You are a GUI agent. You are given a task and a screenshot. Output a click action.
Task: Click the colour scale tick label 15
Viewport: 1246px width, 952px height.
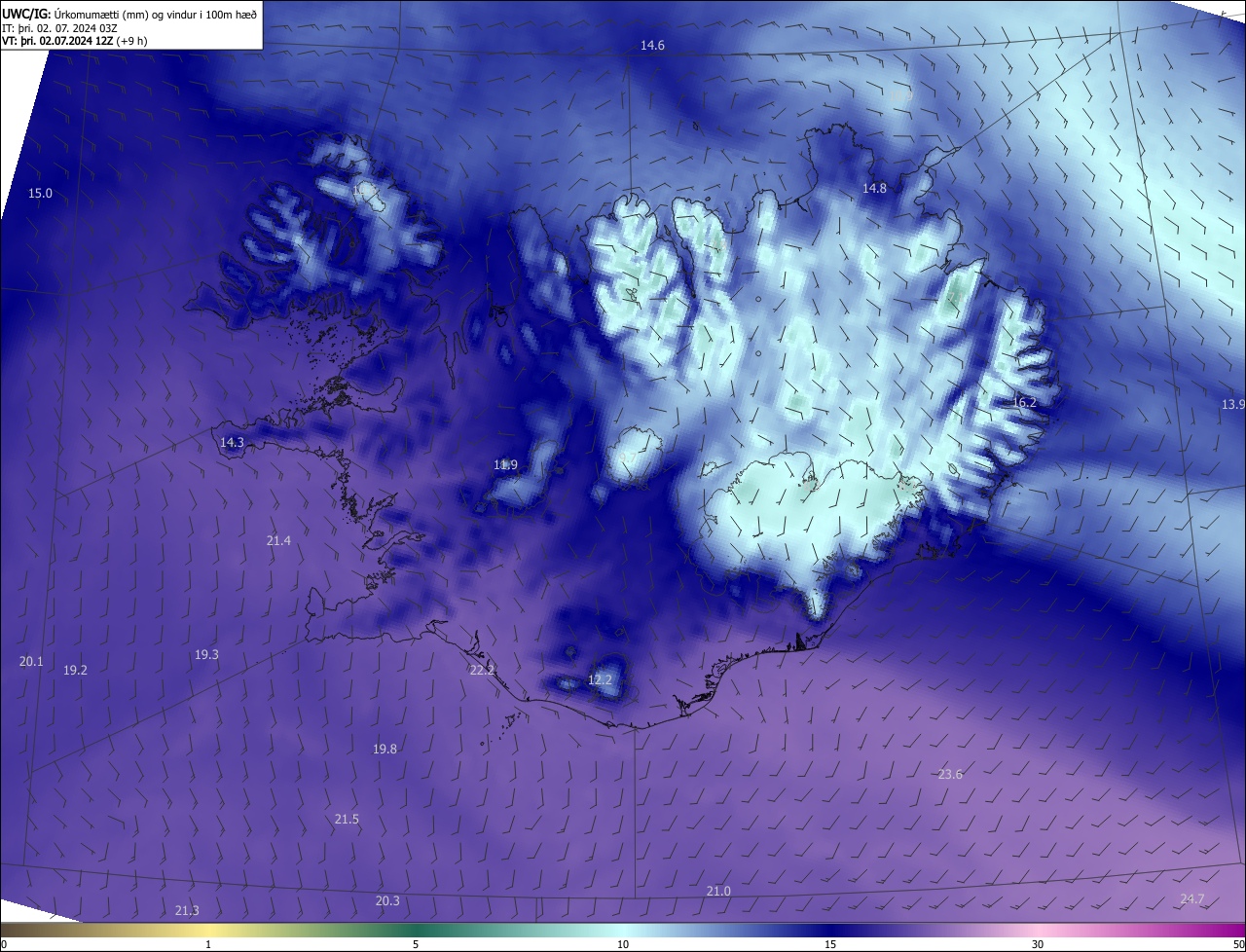[830, 944]
